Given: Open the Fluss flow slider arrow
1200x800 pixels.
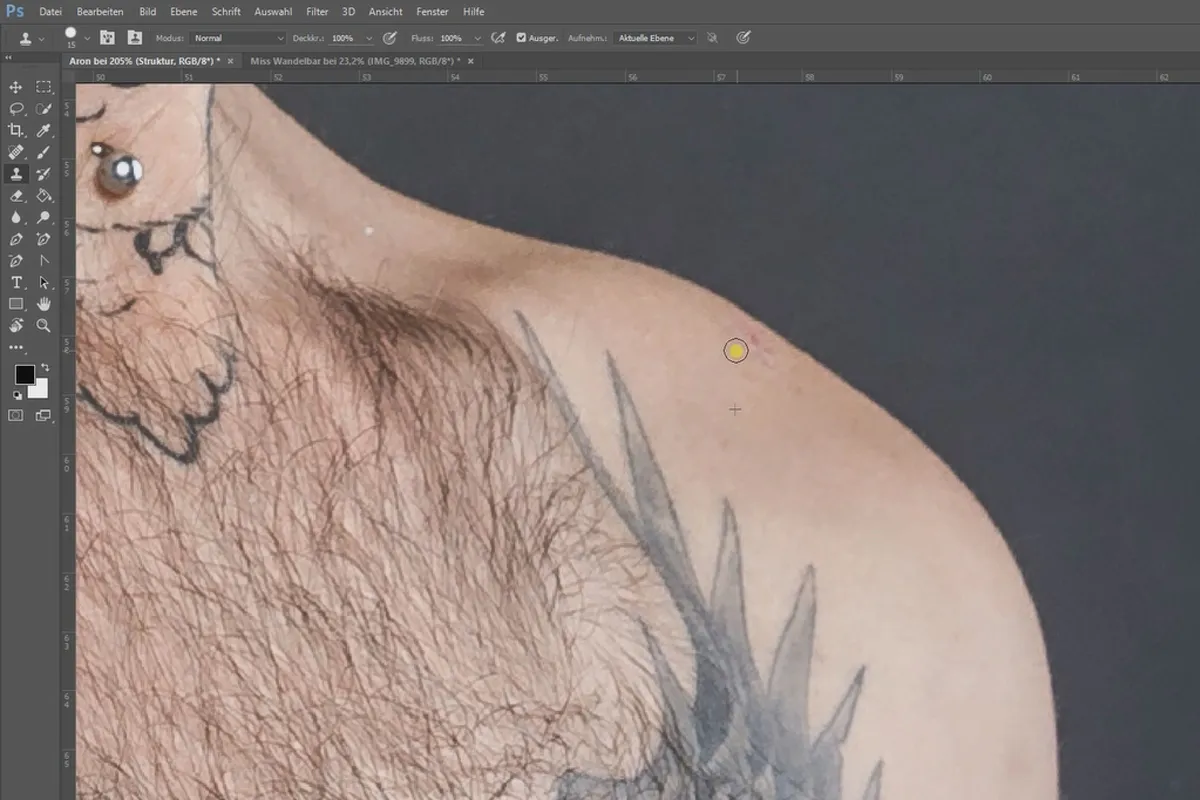Looking at the screenshot, I should tap(477, 38).
